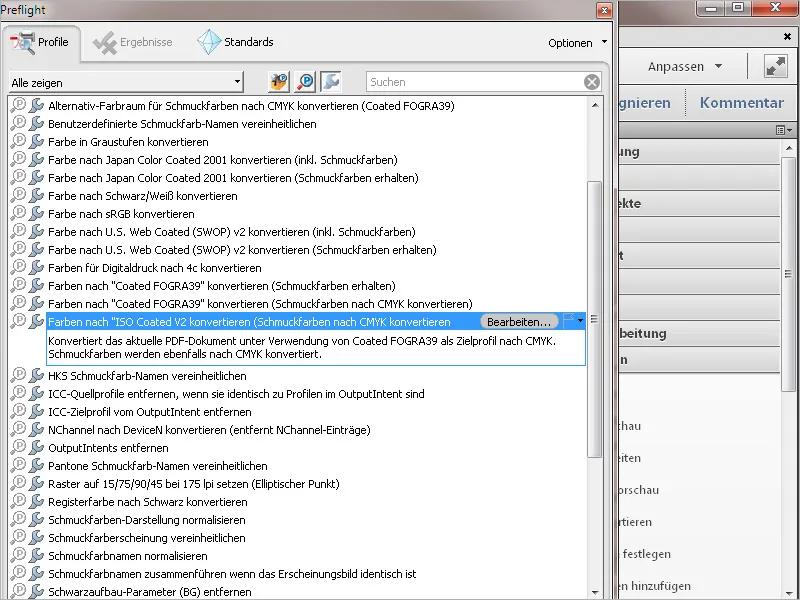800x600 pixels.
Task: Click P magnifier icon of Pantone Schmuckfarb-Namen row
Action: [18, 465]
